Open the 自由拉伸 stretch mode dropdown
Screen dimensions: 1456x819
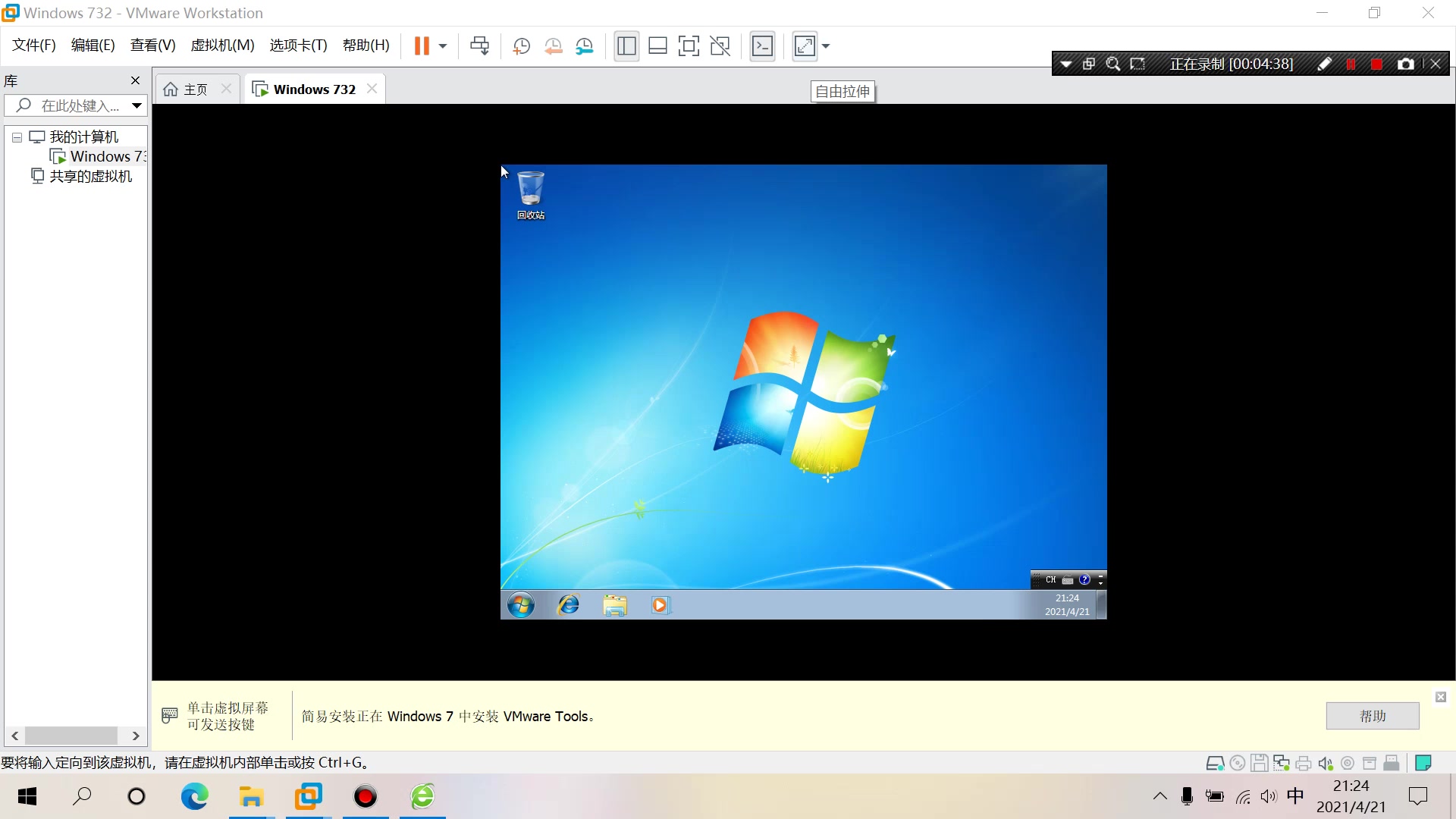click(x=826, y=45)
